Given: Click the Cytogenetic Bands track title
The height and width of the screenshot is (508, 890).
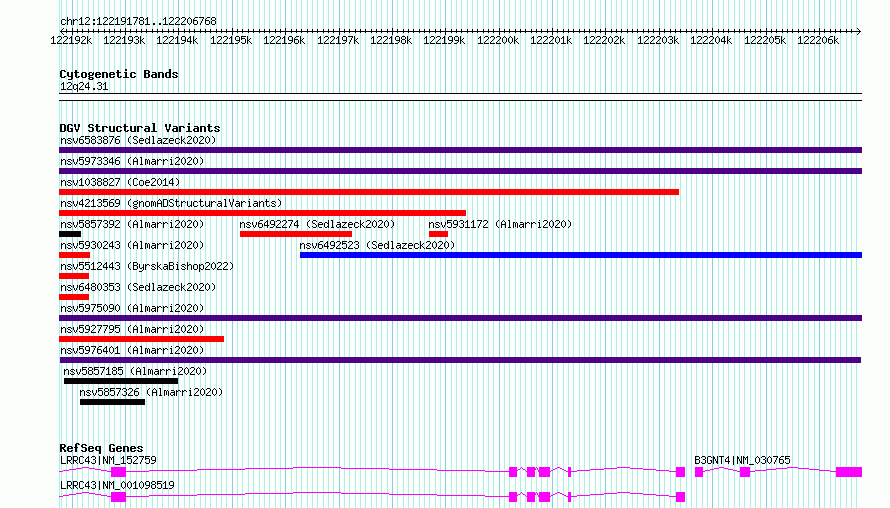Looking at the screenshot, I should [x=119, y=74].
